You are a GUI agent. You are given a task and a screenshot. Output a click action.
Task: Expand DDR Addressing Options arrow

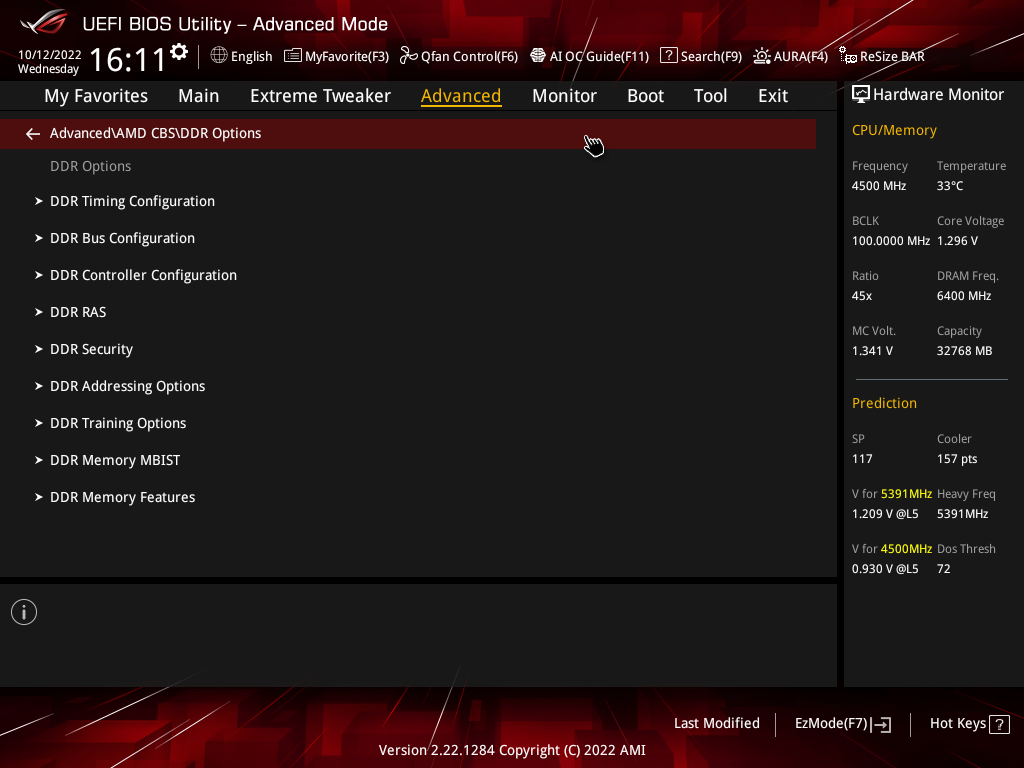pos(39,386)
